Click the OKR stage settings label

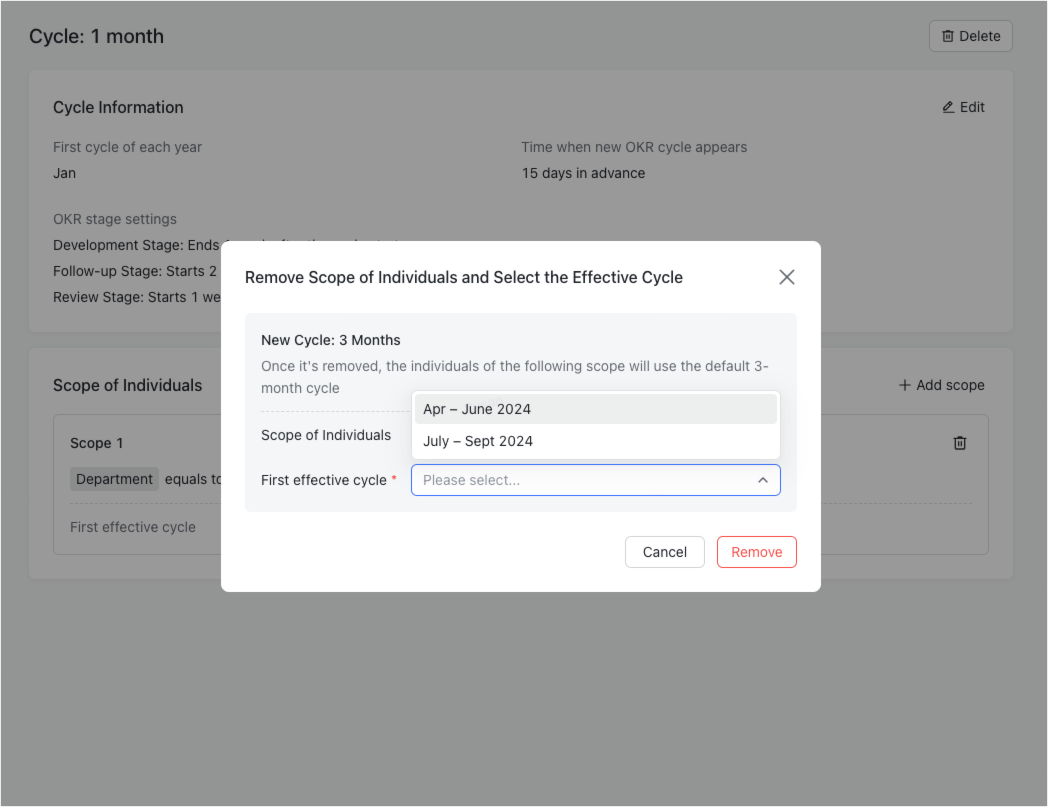[115, 219]
